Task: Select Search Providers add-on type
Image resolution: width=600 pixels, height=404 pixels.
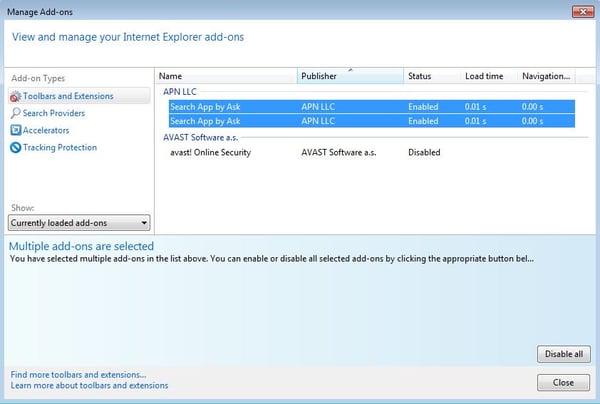Action: [54, 113]
